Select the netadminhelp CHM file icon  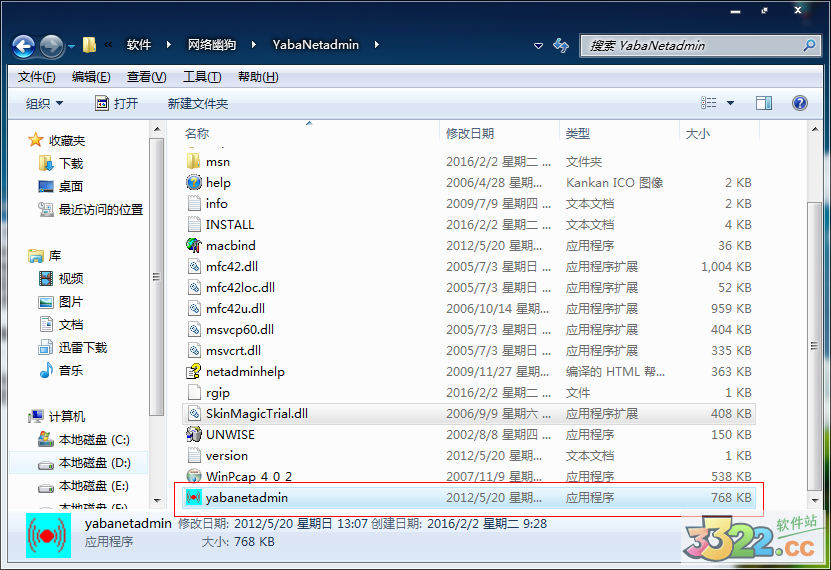click(194, 372)
